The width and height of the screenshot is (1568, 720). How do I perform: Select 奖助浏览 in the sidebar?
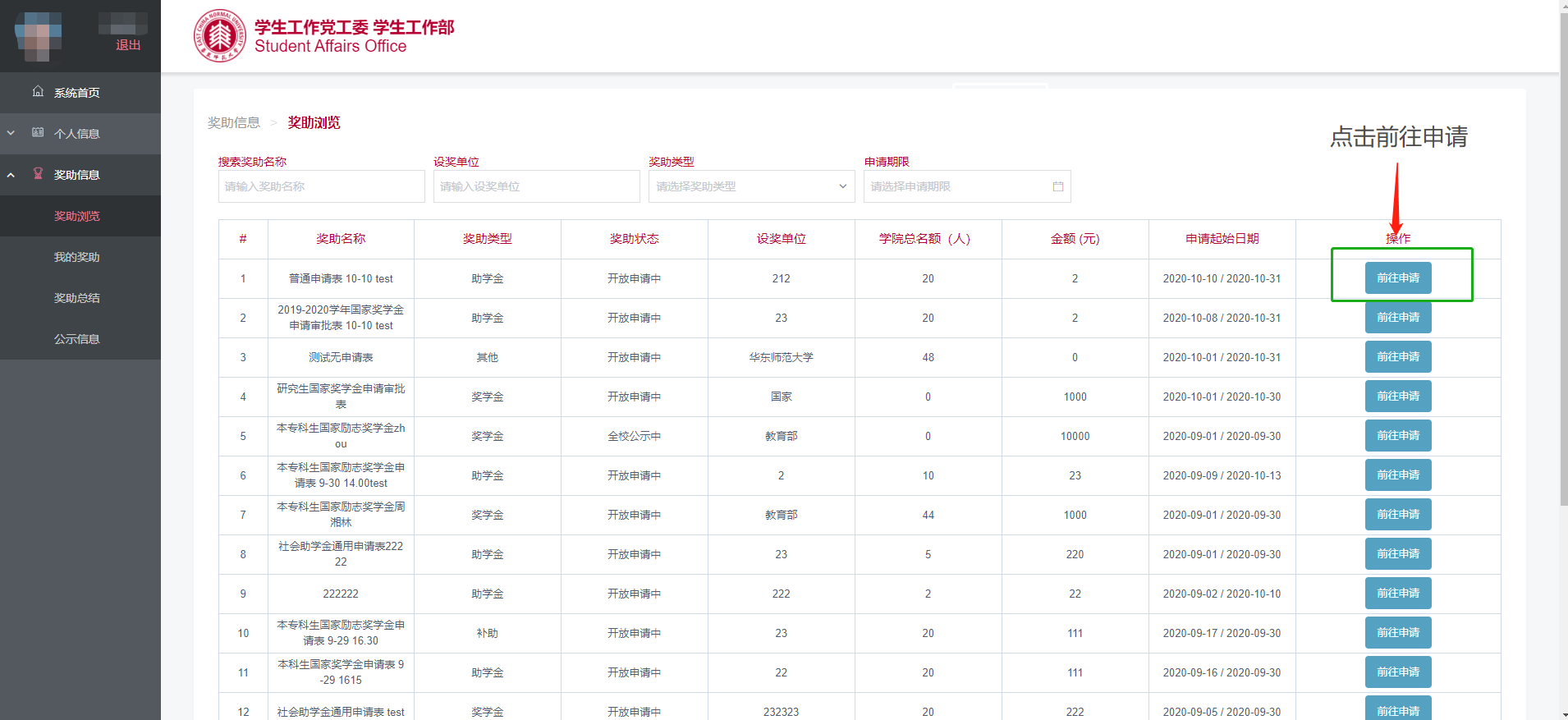pos(76,216)
